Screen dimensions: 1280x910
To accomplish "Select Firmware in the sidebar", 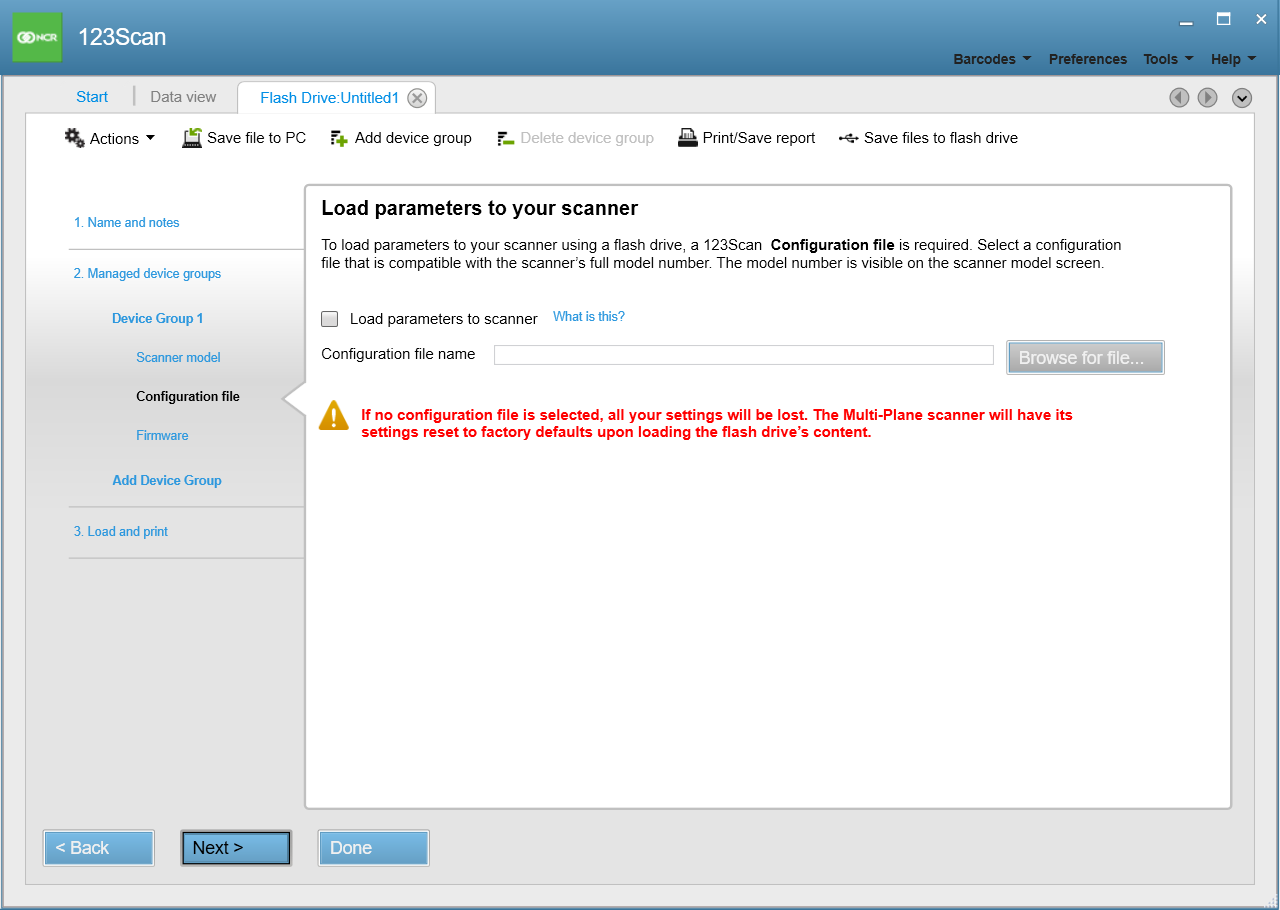I will tap(162, 436).
